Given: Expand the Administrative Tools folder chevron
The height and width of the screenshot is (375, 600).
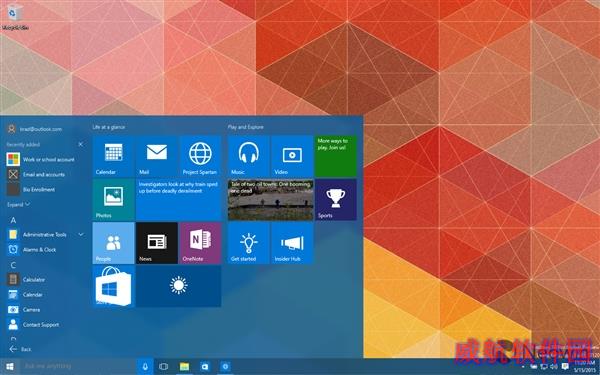Looking at the screenshot, I should coord(81,234).
